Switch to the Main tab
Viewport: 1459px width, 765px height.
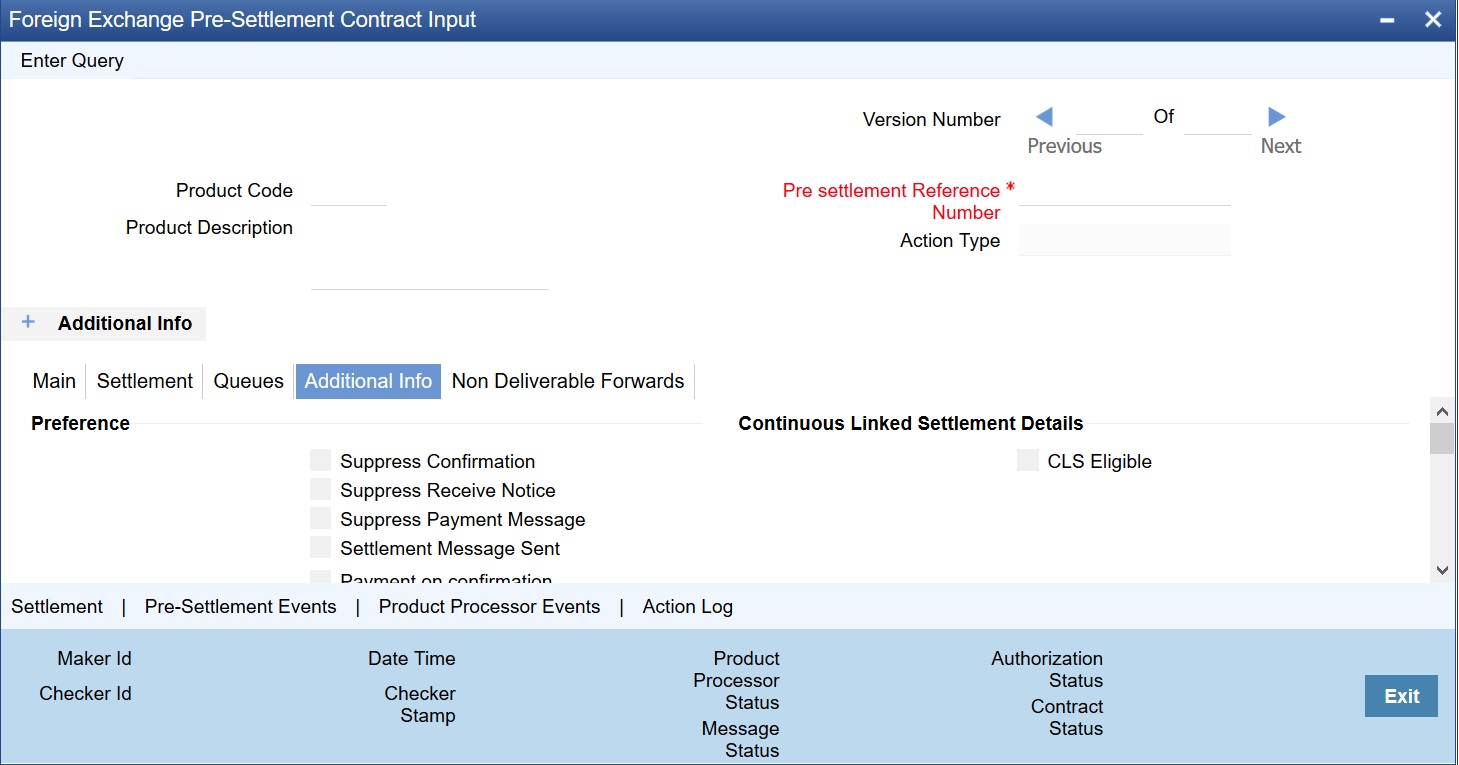point(54,381)
